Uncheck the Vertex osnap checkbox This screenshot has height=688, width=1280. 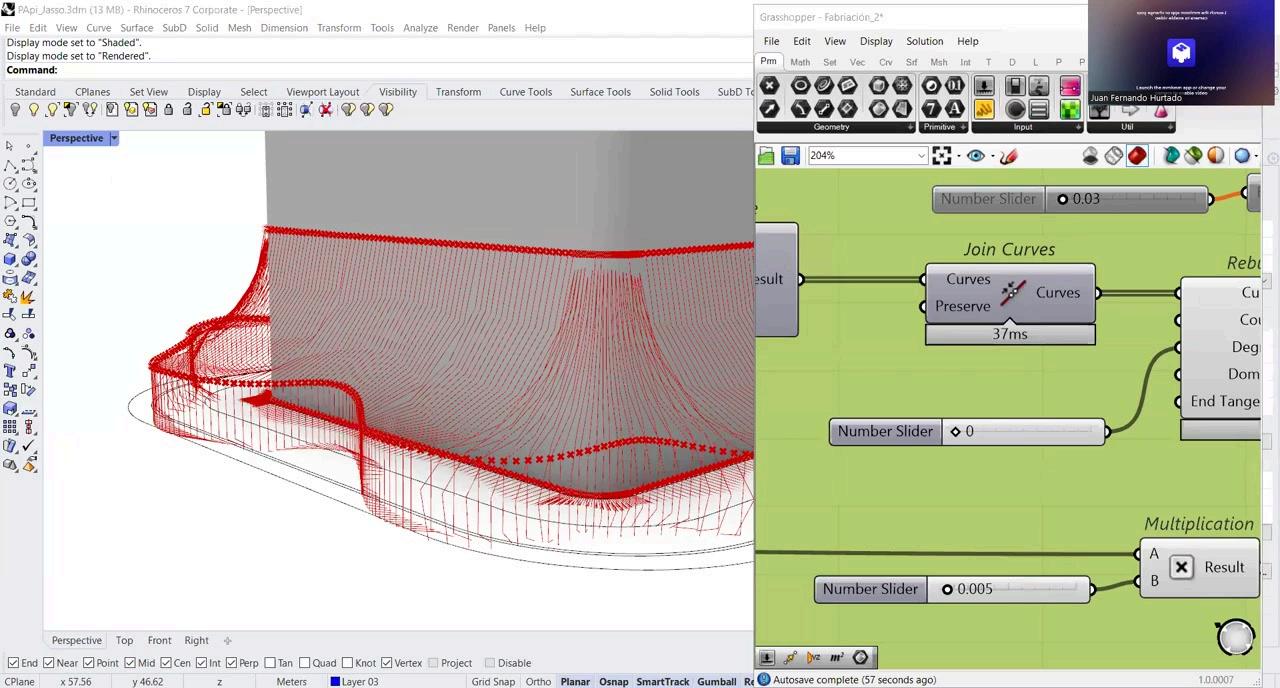[x=385, y=663]
